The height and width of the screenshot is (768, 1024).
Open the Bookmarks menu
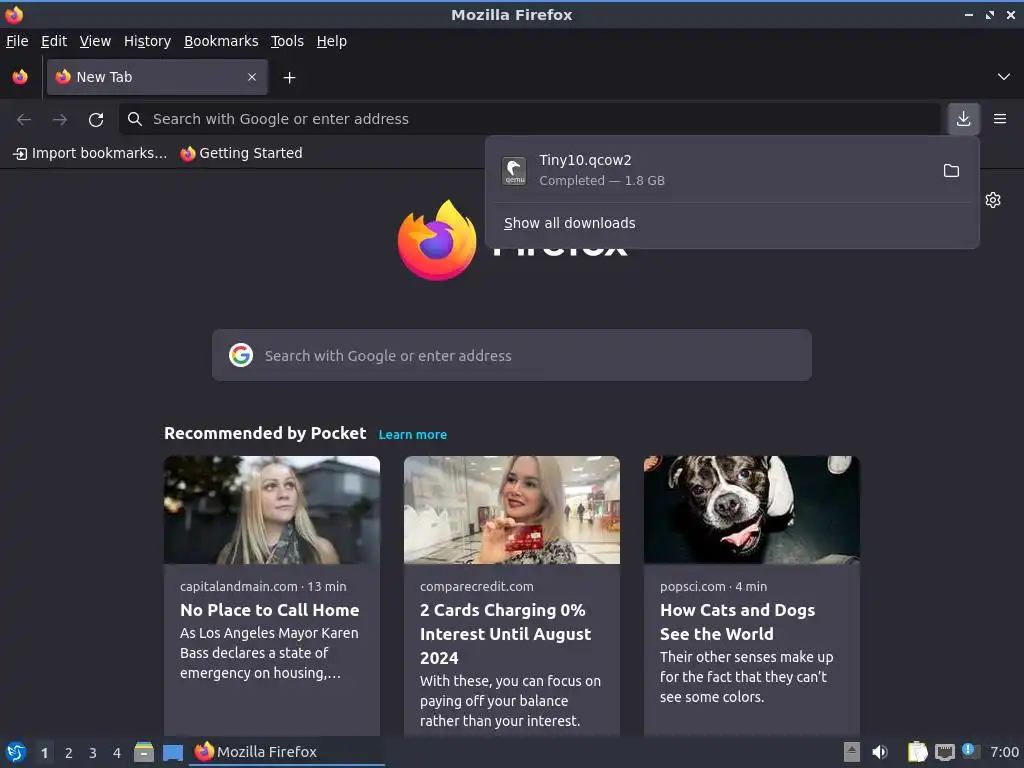coord(221,41)
